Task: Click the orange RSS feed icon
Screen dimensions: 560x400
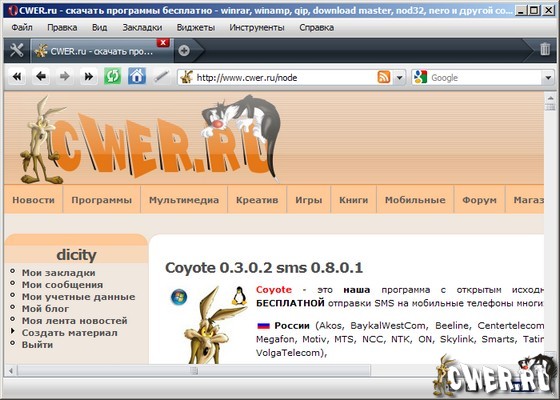Action: (384, 77)
